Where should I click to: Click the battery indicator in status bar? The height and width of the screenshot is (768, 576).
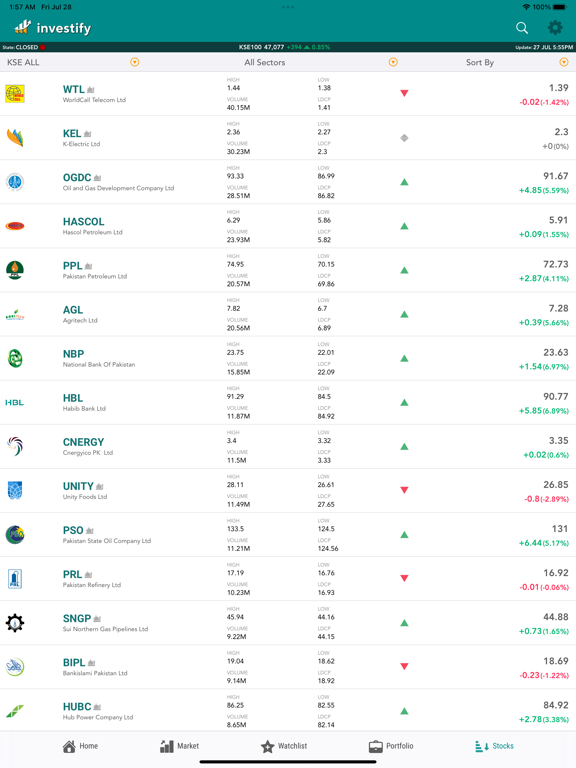560,7
